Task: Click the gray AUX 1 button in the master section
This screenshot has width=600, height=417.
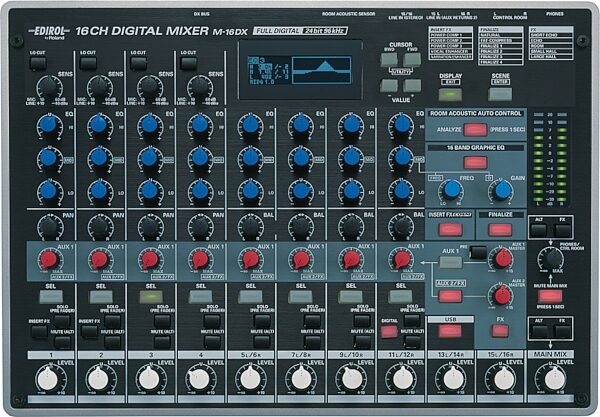Action: (x=450, y=262)
